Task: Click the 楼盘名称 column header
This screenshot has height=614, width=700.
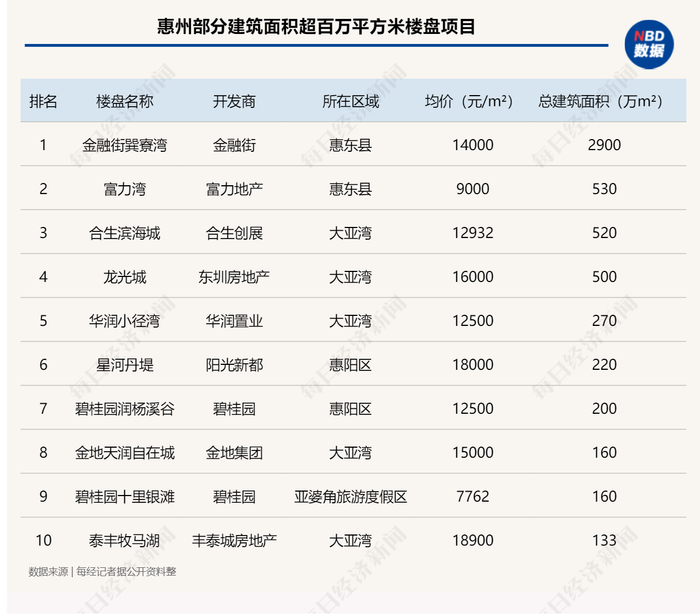Action: click(x=125, y=101)
